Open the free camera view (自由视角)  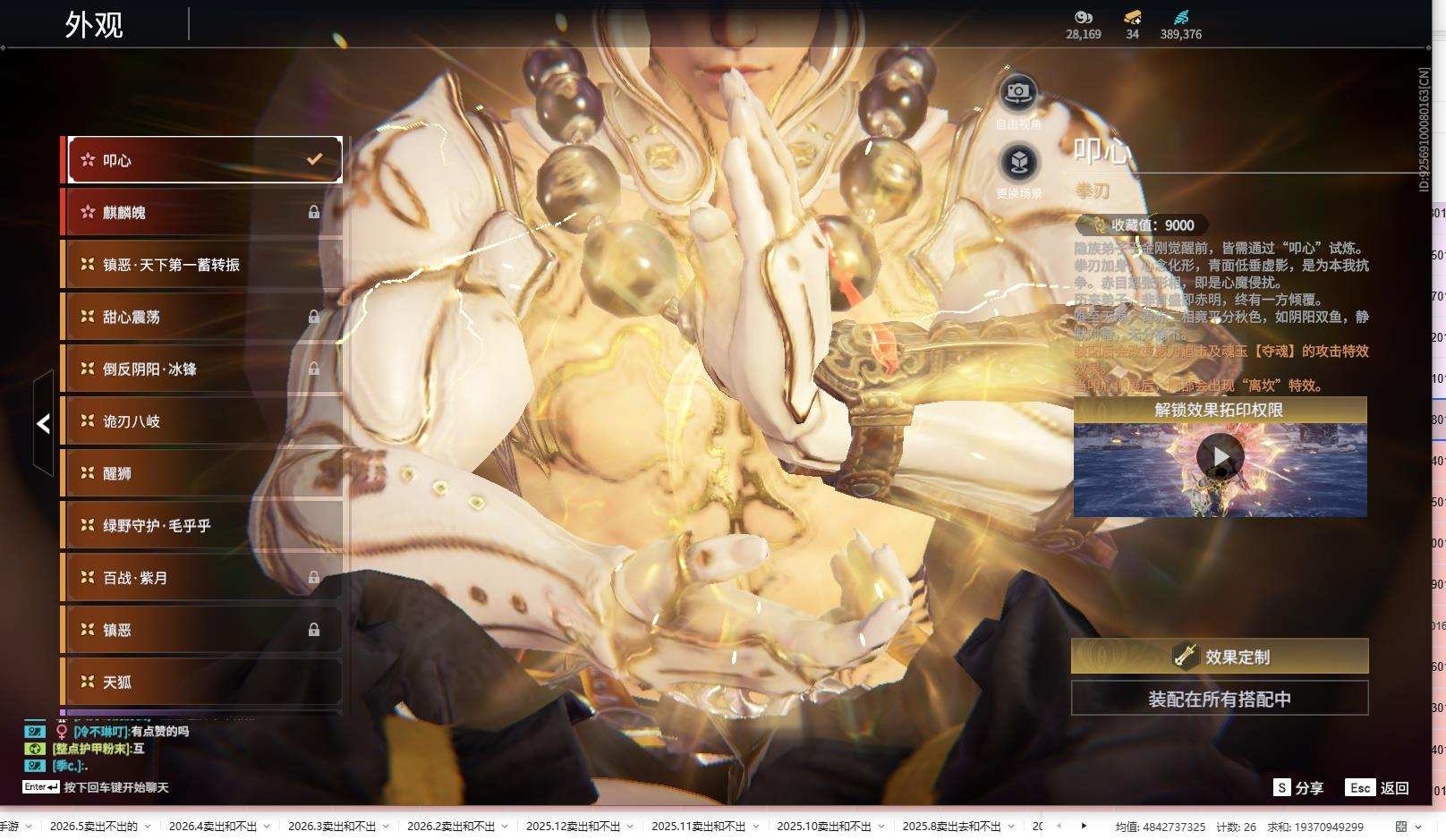[x=1018, y=91]
